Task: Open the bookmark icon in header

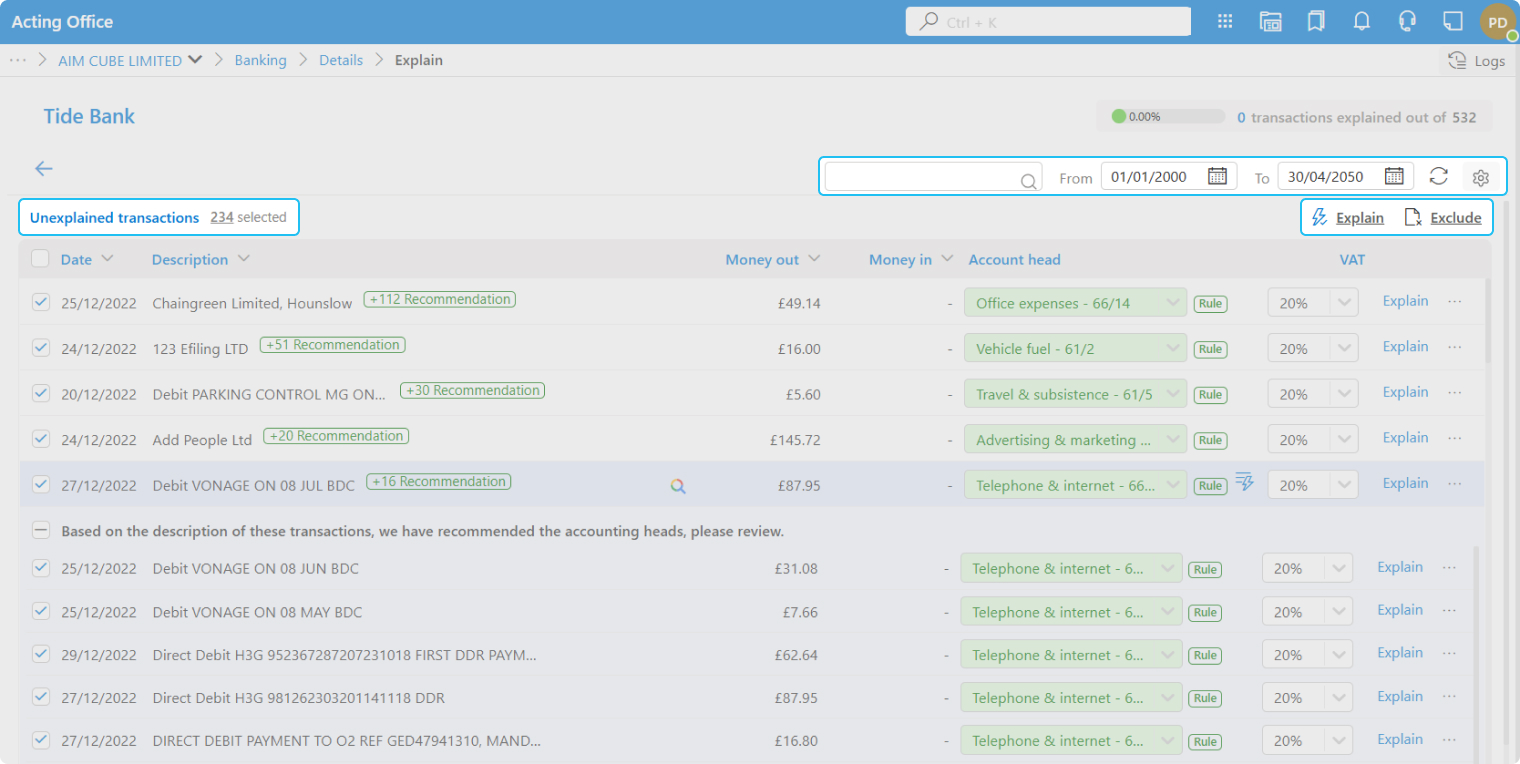Action: 1316,22
